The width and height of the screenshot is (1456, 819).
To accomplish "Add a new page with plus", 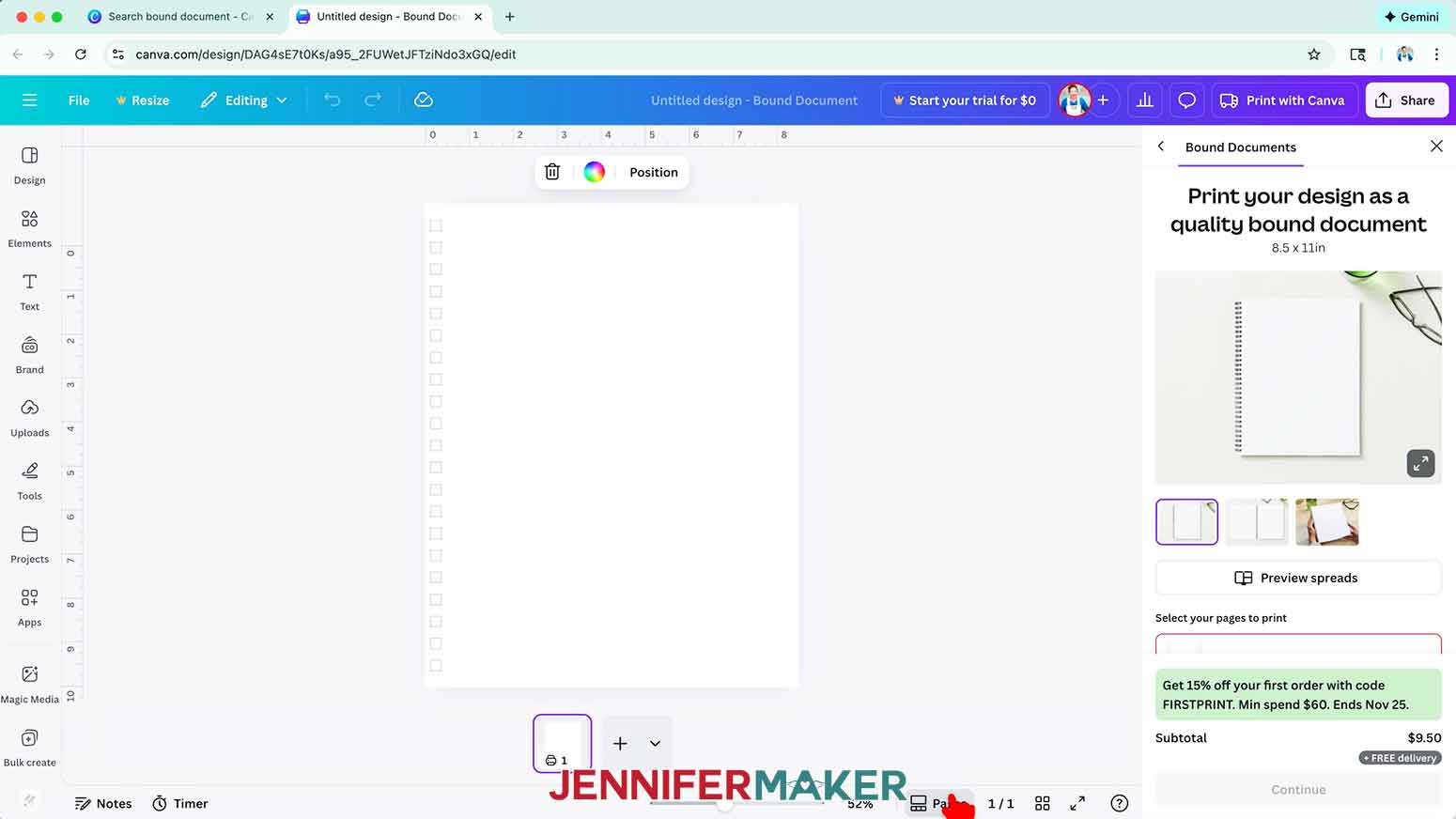I will tap(620, 743).
